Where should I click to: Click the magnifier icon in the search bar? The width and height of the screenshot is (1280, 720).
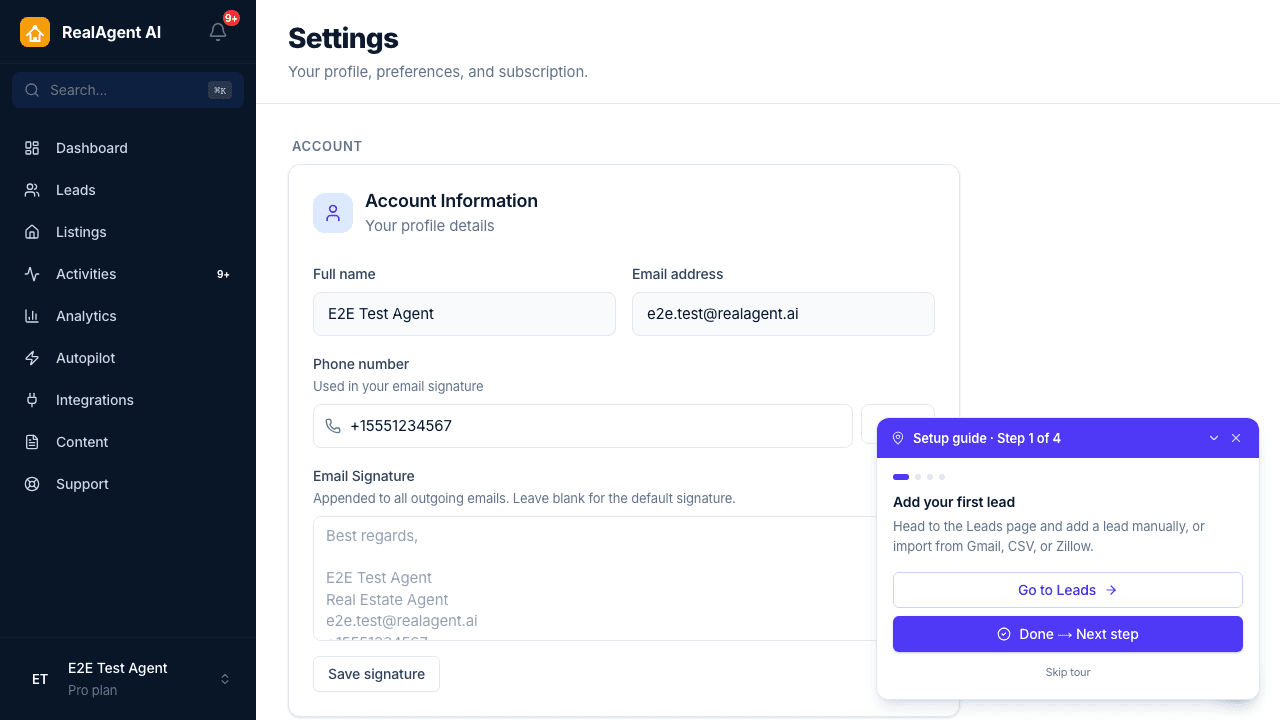[32, 90]
